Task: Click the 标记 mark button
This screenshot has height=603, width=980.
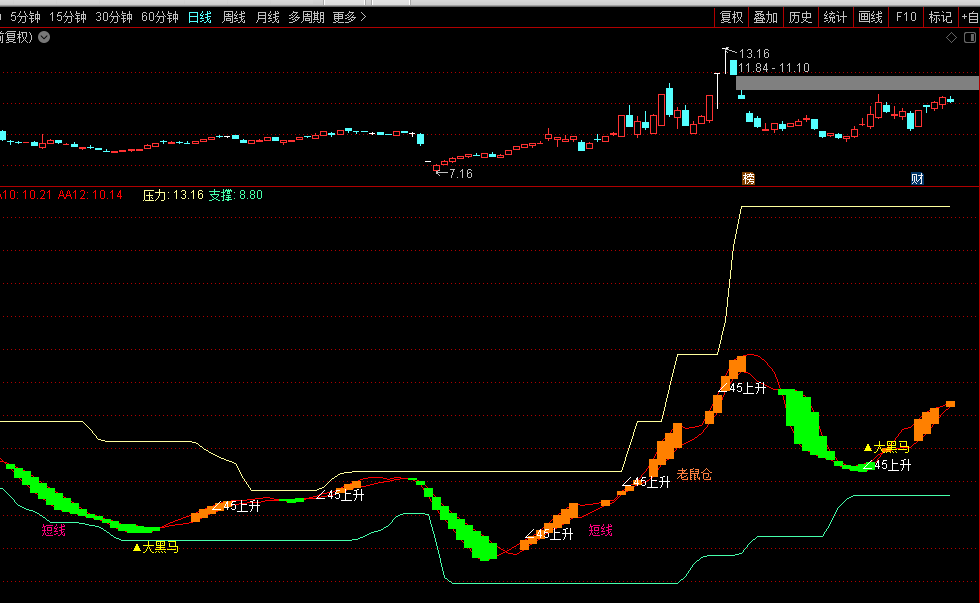Action: click(x=940, y=17)
